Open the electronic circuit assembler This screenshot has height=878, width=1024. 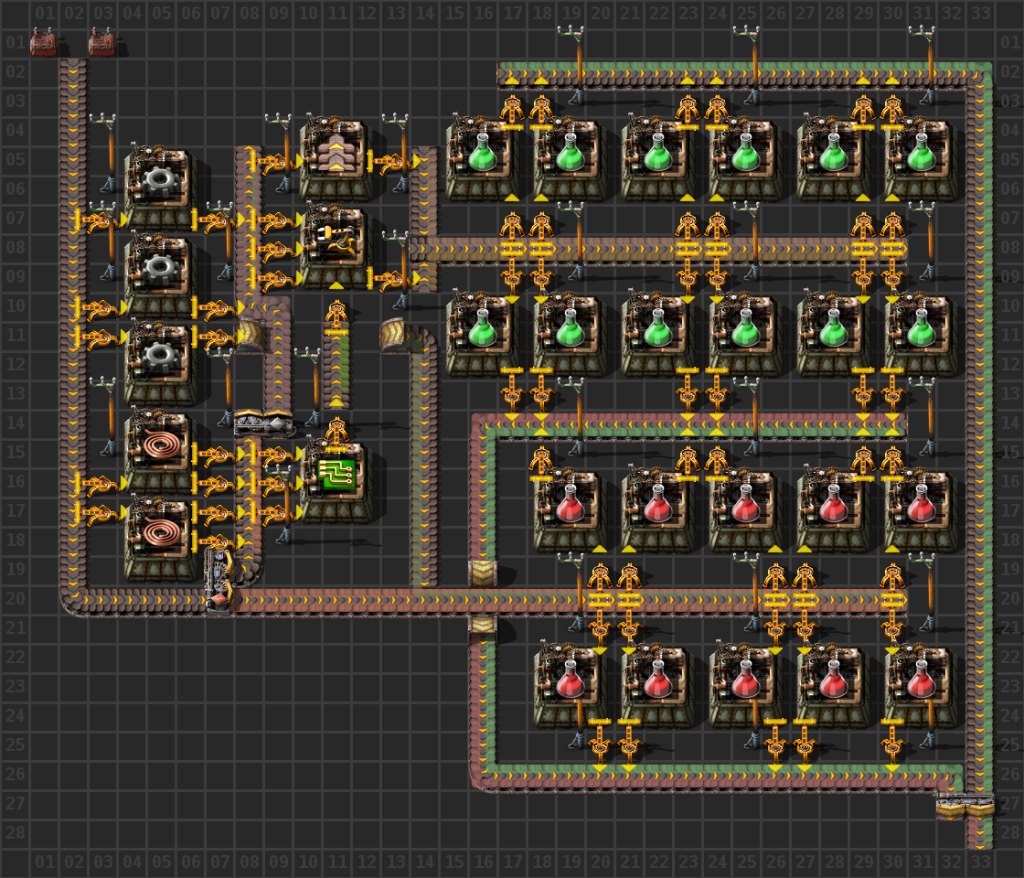[336, 482]
